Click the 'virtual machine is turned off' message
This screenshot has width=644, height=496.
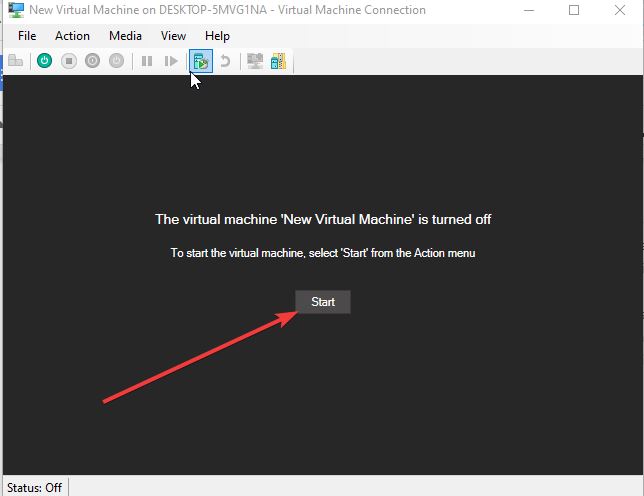click(x=323, y=219)
